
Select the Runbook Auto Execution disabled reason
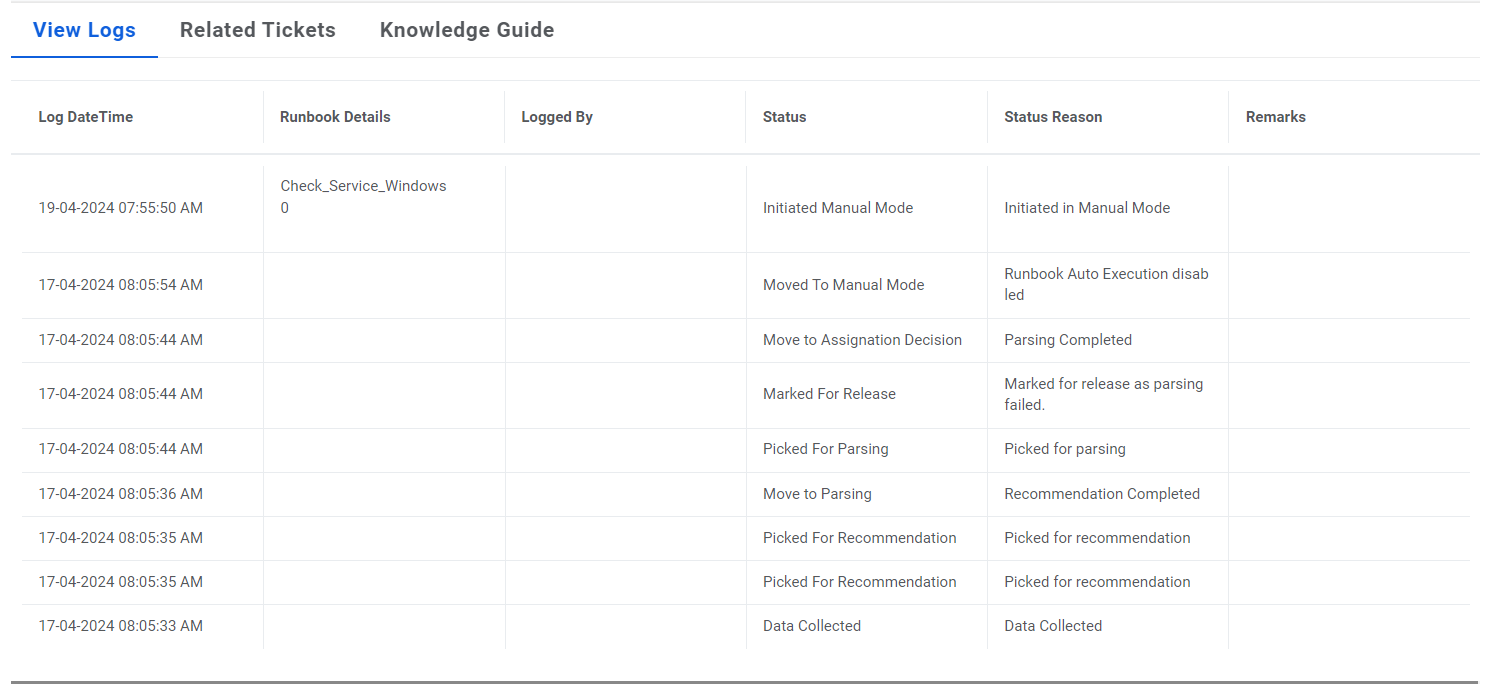1106,285
